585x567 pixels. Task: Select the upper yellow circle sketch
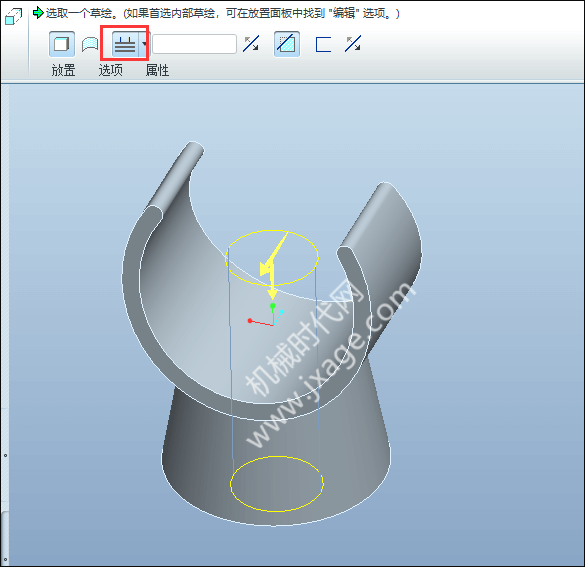(272, 257)
